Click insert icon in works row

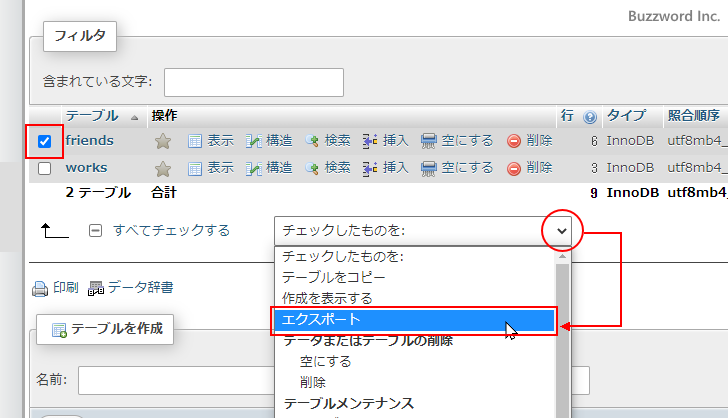(x=370, y=169)
